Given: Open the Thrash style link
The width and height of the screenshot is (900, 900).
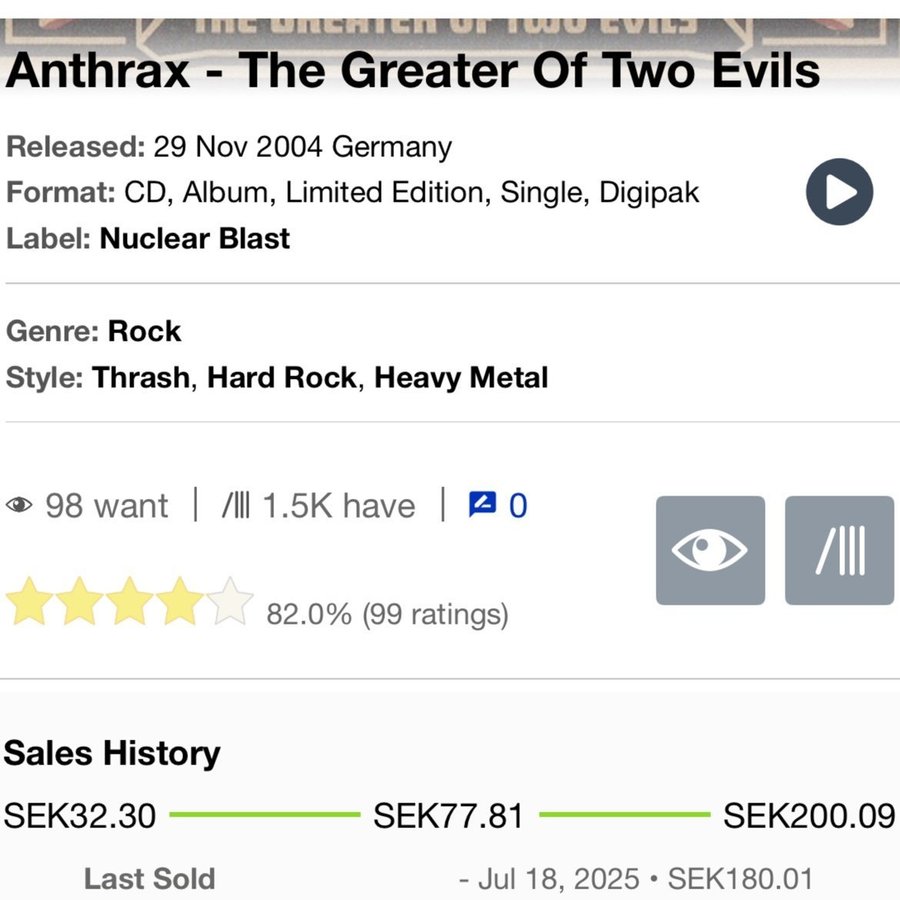Looking at the screenshot, I should pos(141,378).
